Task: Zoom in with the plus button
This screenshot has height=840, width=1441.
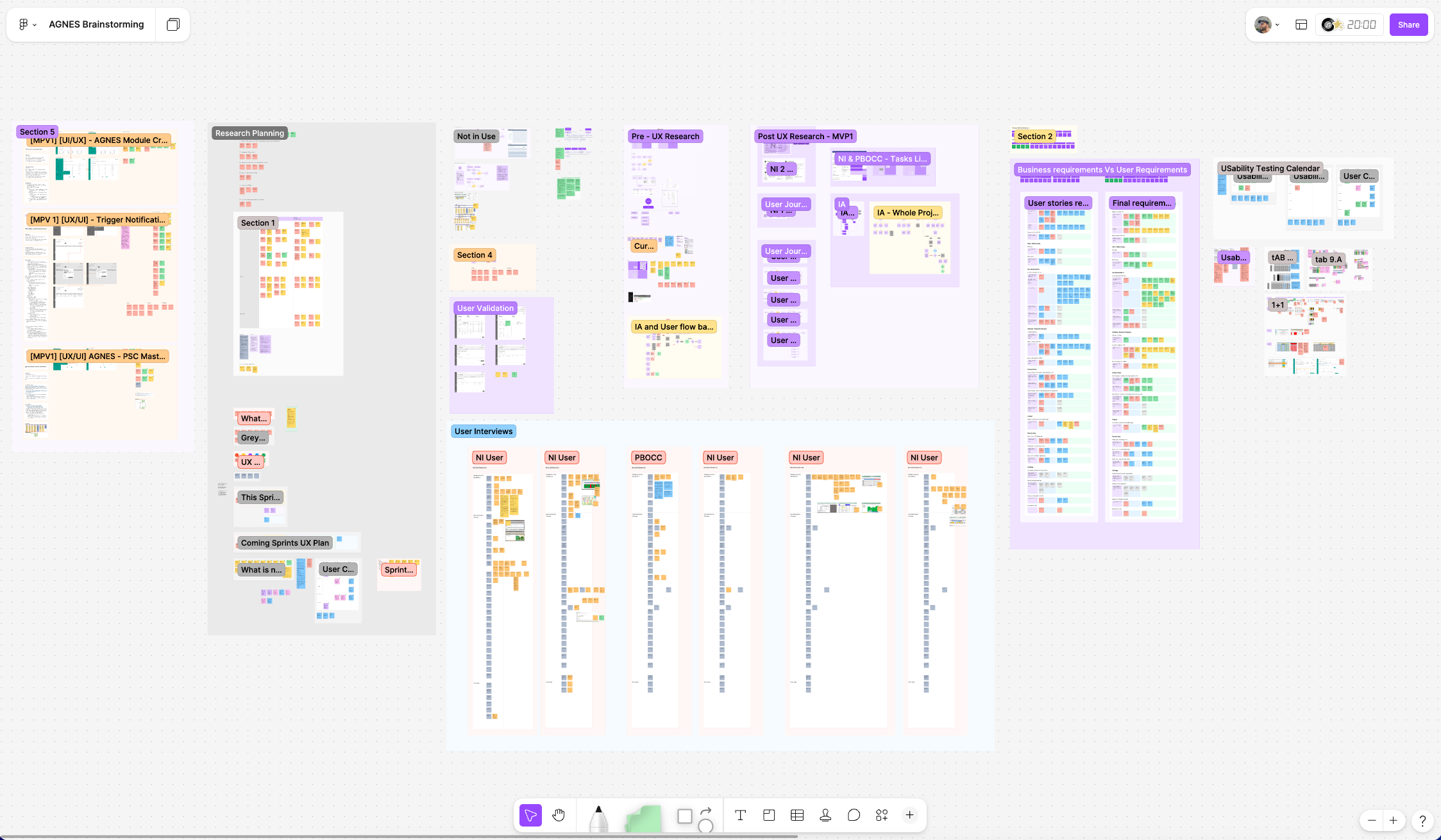Action: [1394, 820]
